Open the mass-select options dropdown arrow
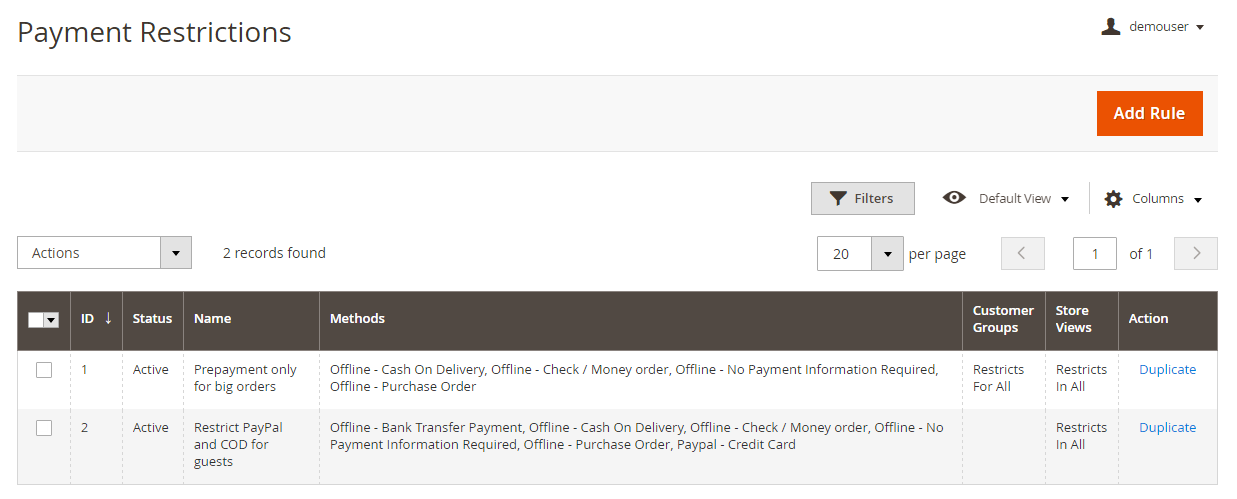Image resolution: width=1237 pixels, height=499 pixels. pos(52,320)
